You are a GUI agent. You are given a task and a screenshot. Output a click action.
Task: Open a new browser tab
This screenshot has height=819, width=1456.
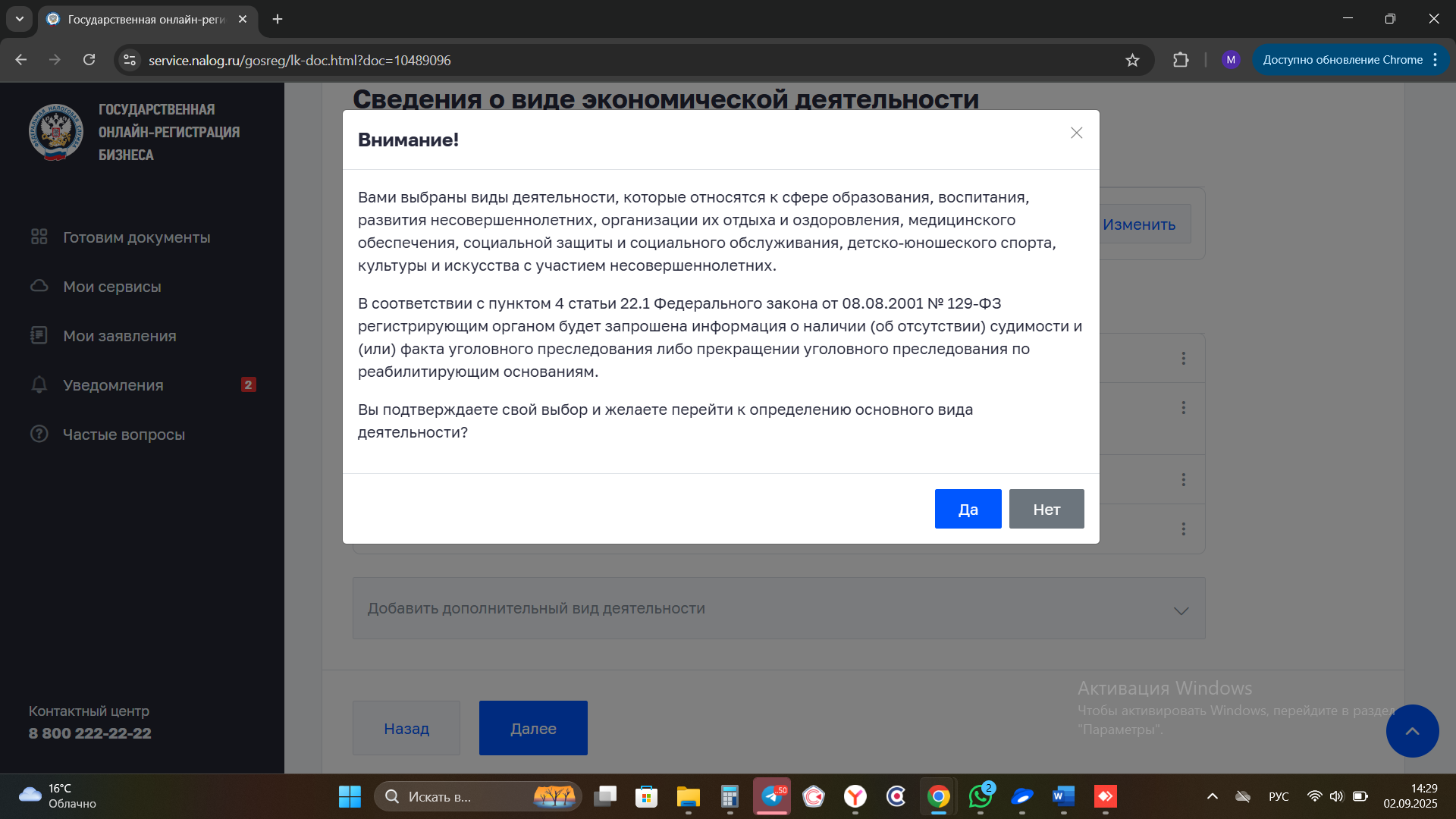pyautogui.click(x=278, y=19)
